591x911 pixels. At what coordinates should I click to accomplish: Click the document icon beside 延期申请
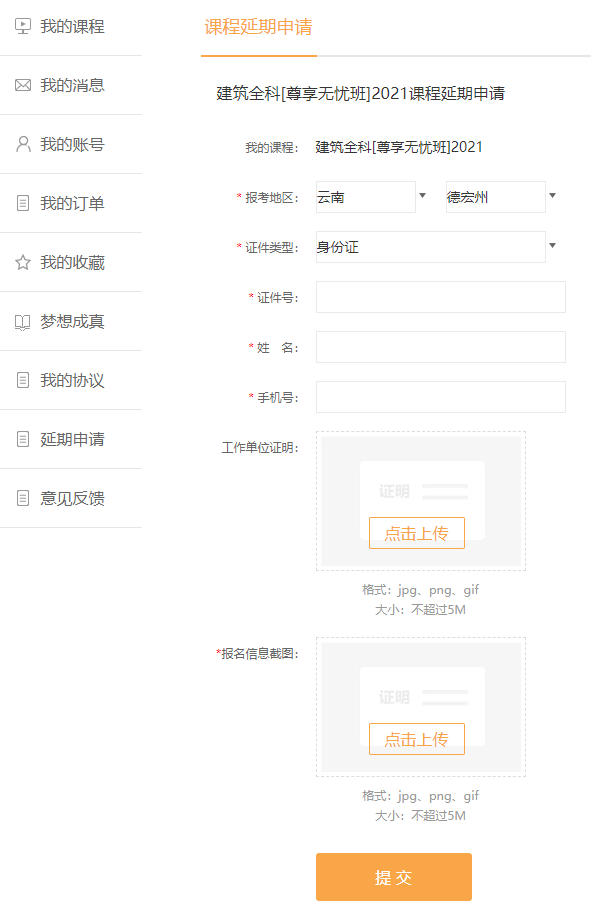(x=23, y=439)
